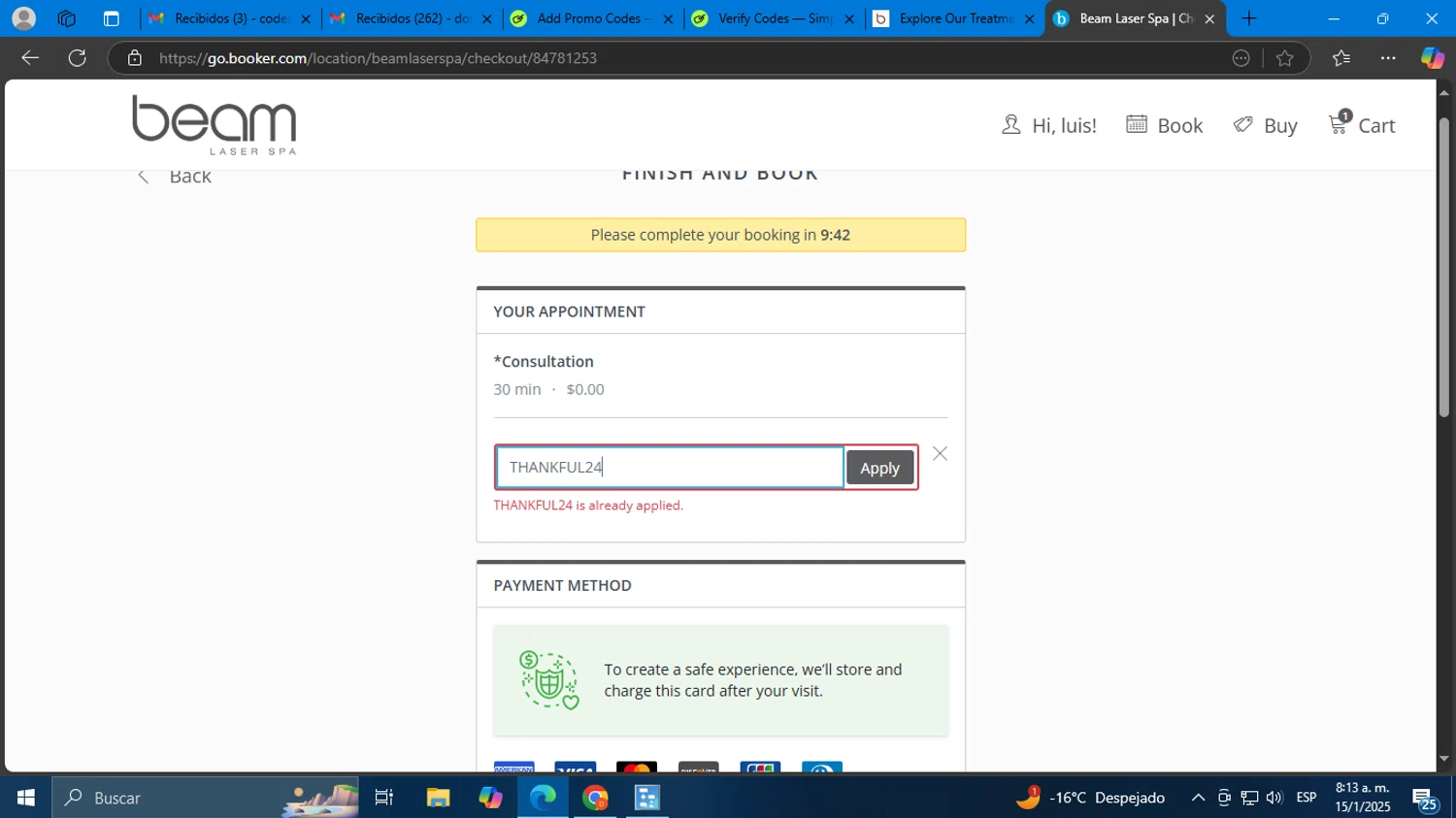Open Copilot sidebar icon in Edge
Viewport: 1456px width, 818px height.
pos(1433,58)
